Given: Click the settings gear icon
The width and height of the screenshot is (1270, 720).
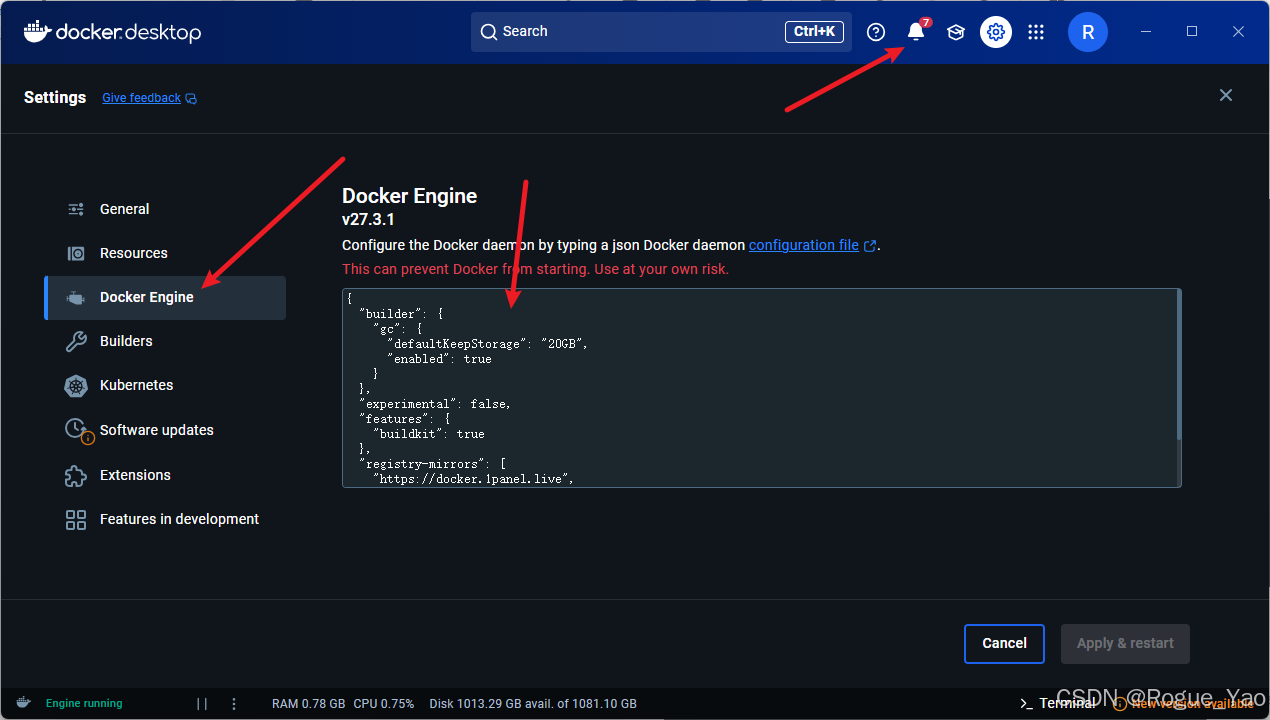Looking at the screenshot, I should point(996,32).
